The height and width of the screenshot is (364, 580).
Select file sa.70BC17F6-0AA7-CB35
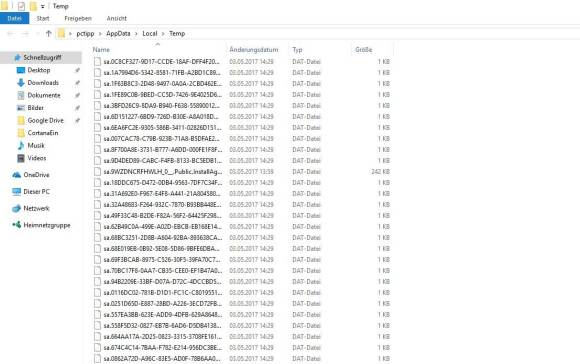pyautogui.click(x=163, y=270)
